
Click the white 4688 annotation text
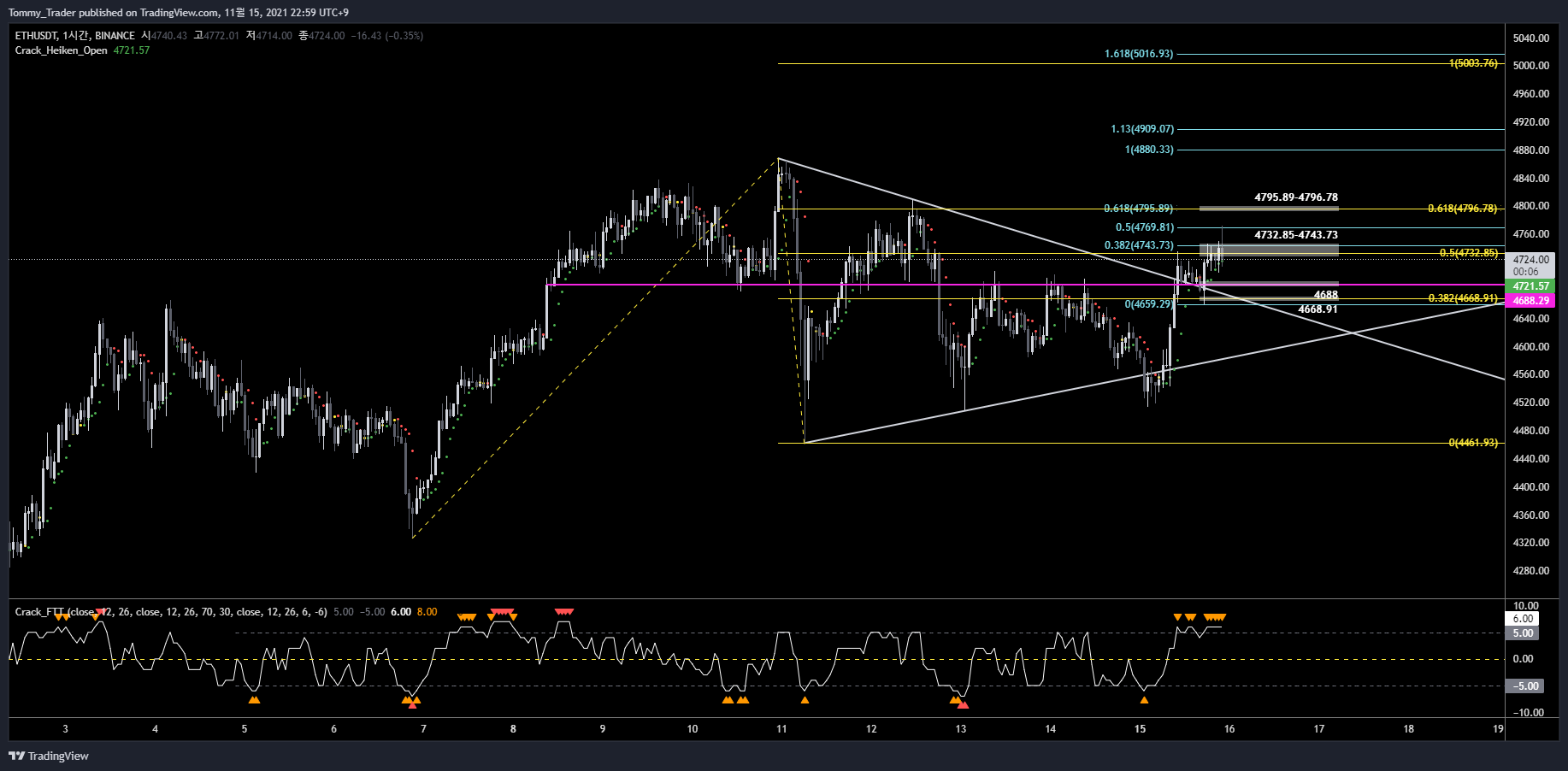coord(1326,295)
